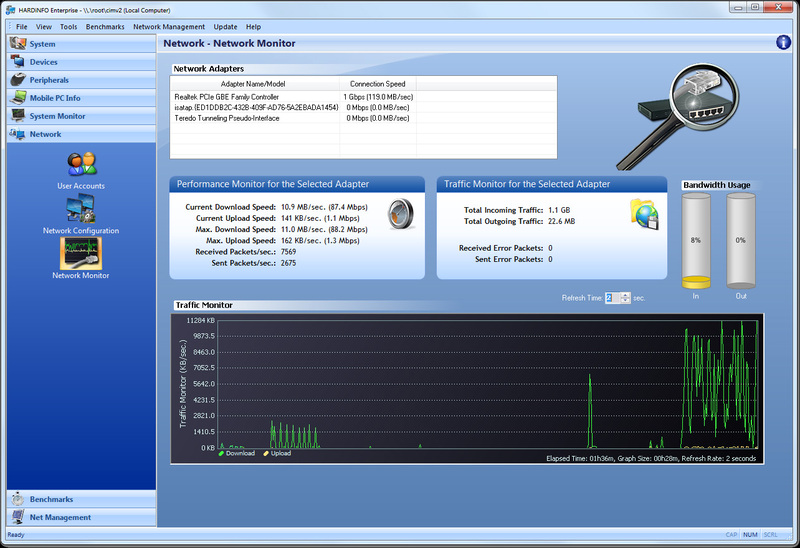Viewport: 800px width, 548px height.
Task: Select the isatap adapter row
Action: tap(363, 107)
